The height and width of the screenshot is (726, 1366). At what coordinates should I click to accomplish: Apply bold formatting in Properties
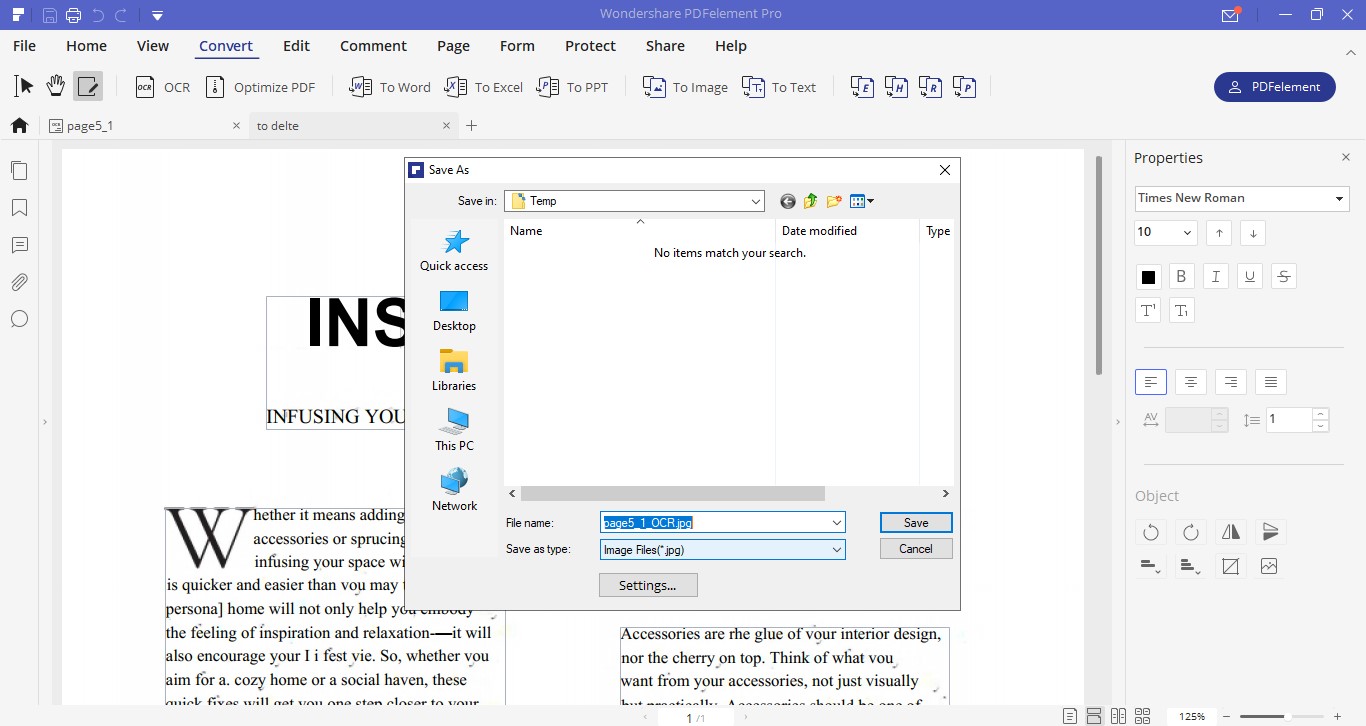click(1181, 276)
